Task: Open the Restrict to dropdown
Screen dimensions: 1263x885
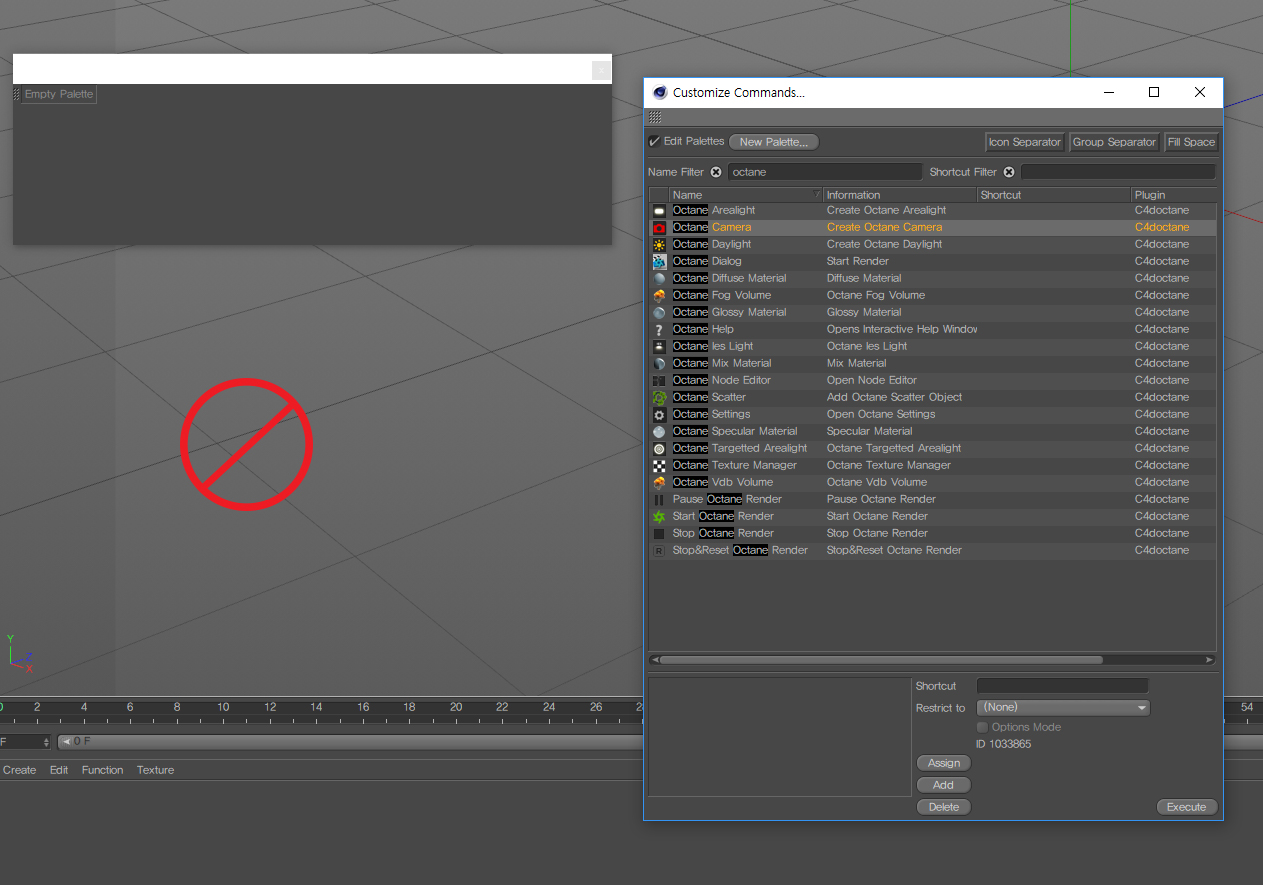Action: [x=1063, y=708]
